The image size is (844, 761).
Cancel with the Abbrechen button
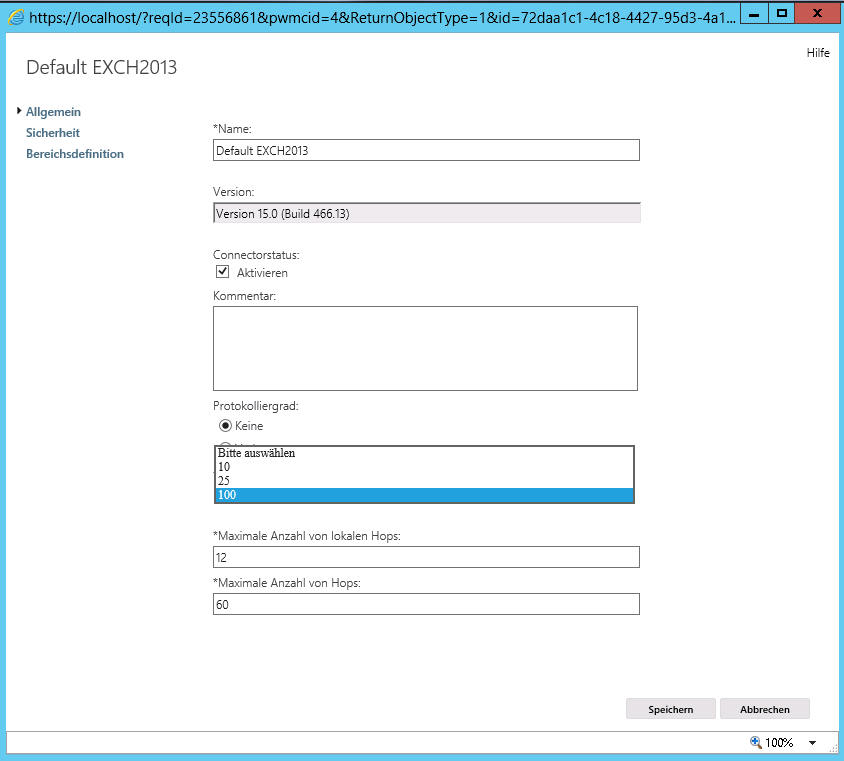pos(764,709)
